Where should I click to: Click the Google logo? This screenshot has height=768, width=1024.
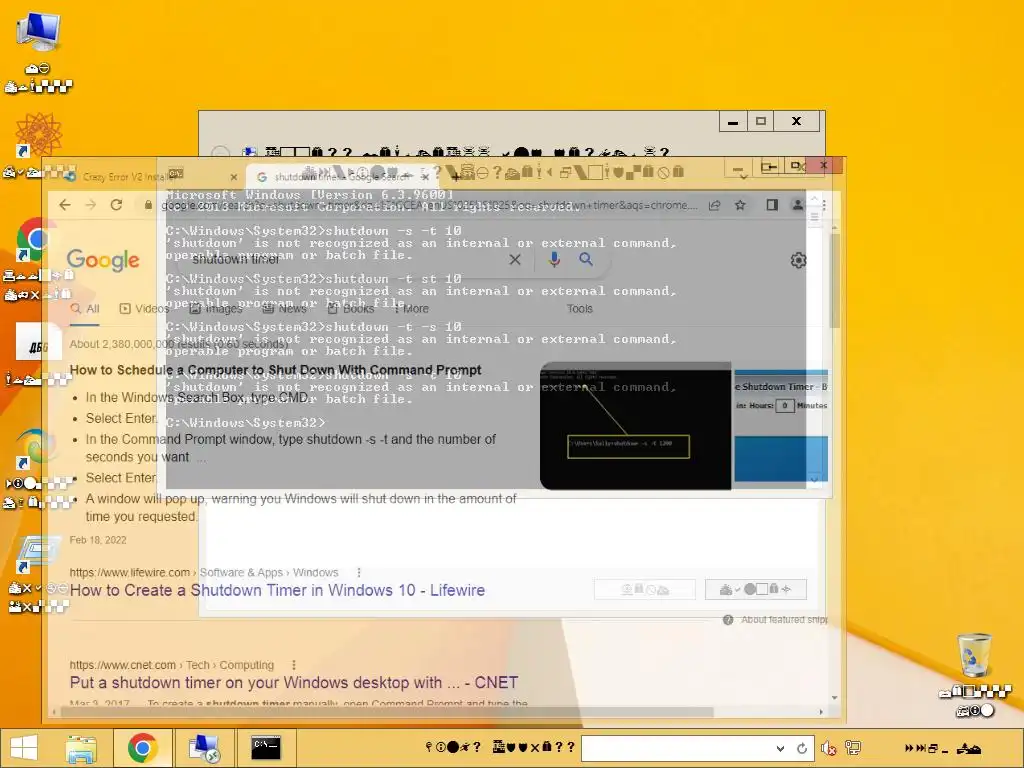(103, 260)
